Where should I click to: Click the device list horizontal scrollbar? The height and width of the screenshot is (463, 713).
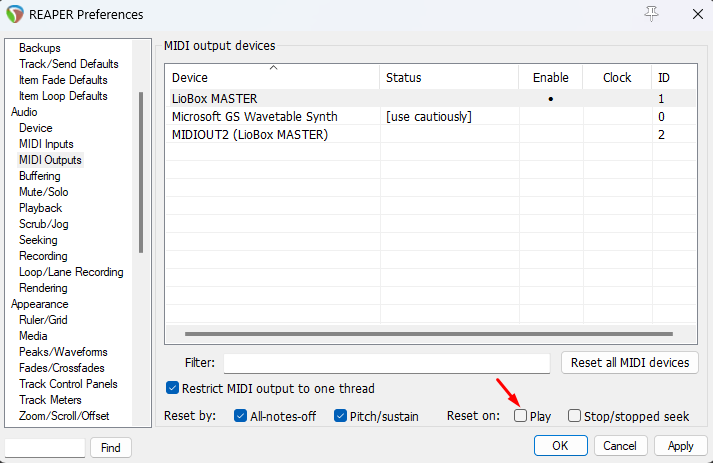point(429,334)
